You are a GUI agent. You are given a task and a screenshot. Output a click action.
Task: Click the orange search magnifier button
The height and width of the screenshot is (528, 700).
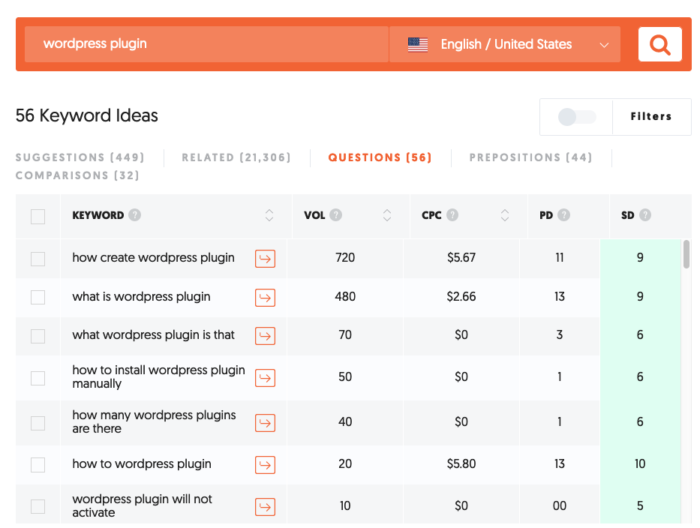[x=659, y=44]
